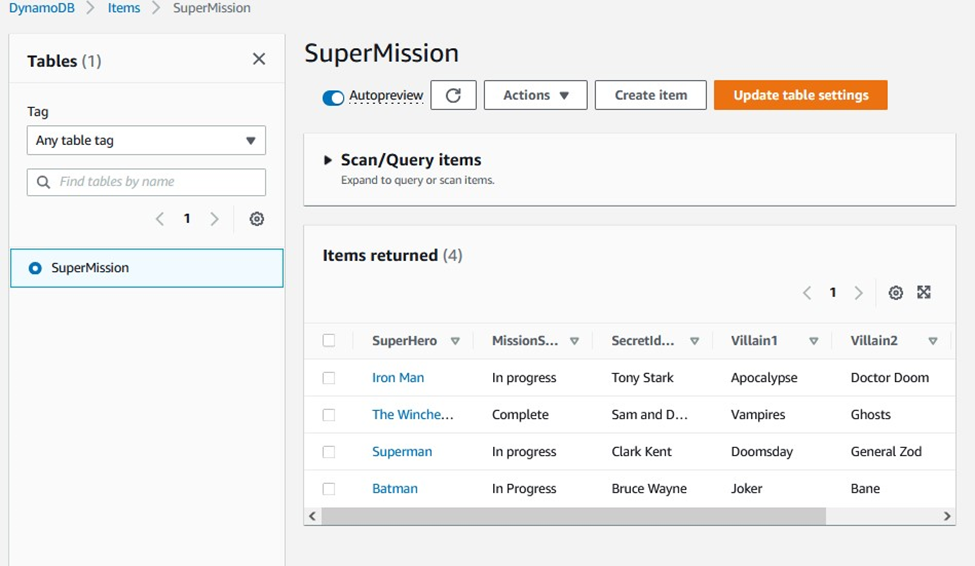
Task: Sort by Villain1 column arrow
Action: coord(813,341)
